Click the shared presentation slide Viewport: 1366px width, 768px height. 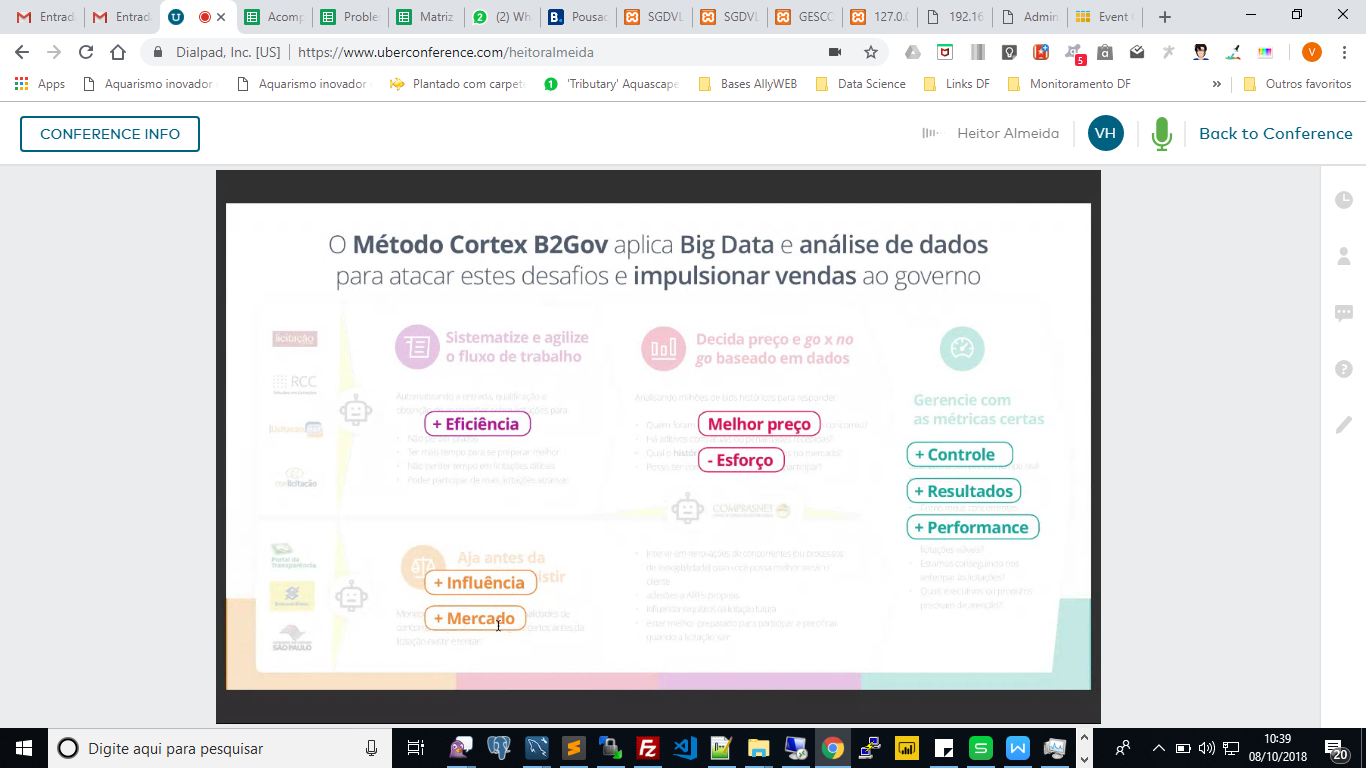coord(658,446)
